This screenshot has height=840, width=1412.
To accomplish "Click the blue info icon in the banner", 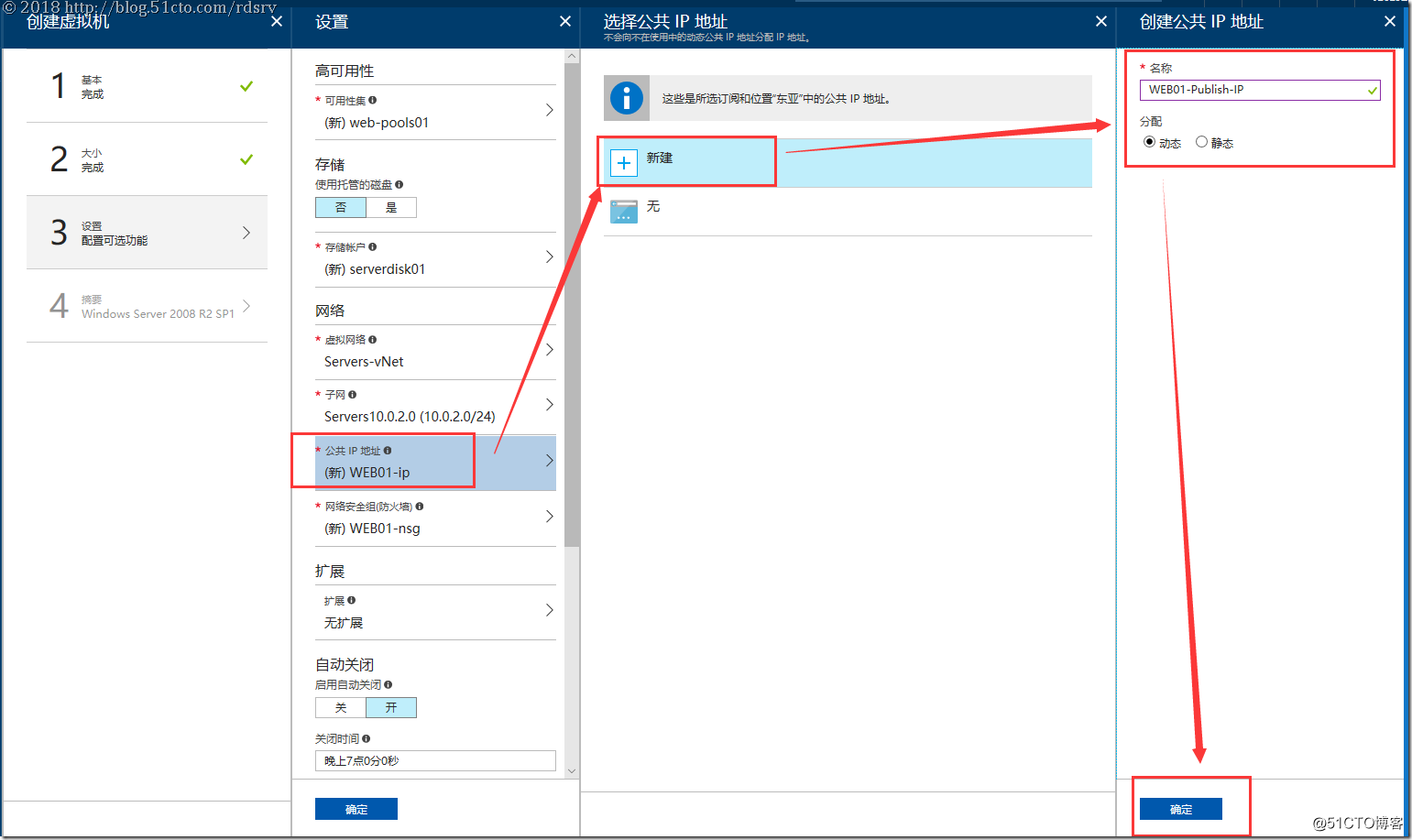I will pos(627,98).
